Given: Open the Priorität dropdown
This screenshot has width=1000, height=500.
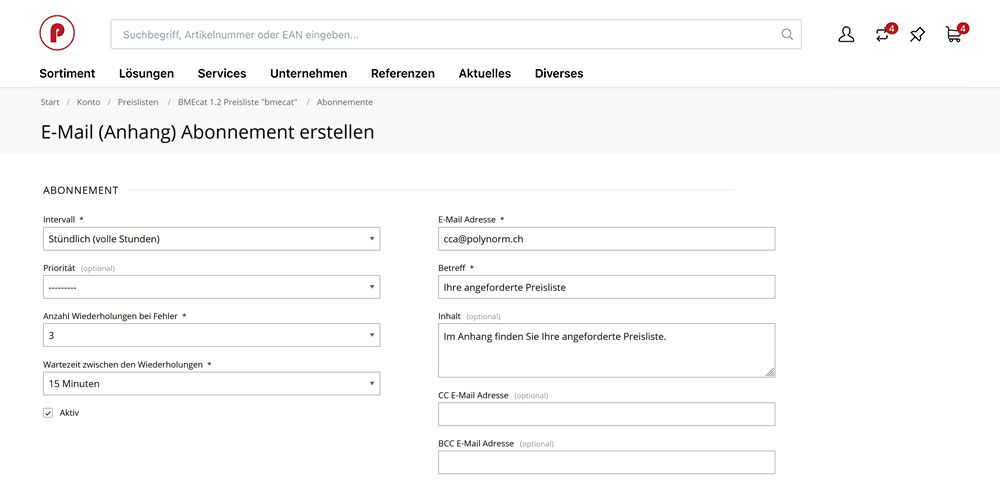Looking at the screenshot, I should pos(211,287).
